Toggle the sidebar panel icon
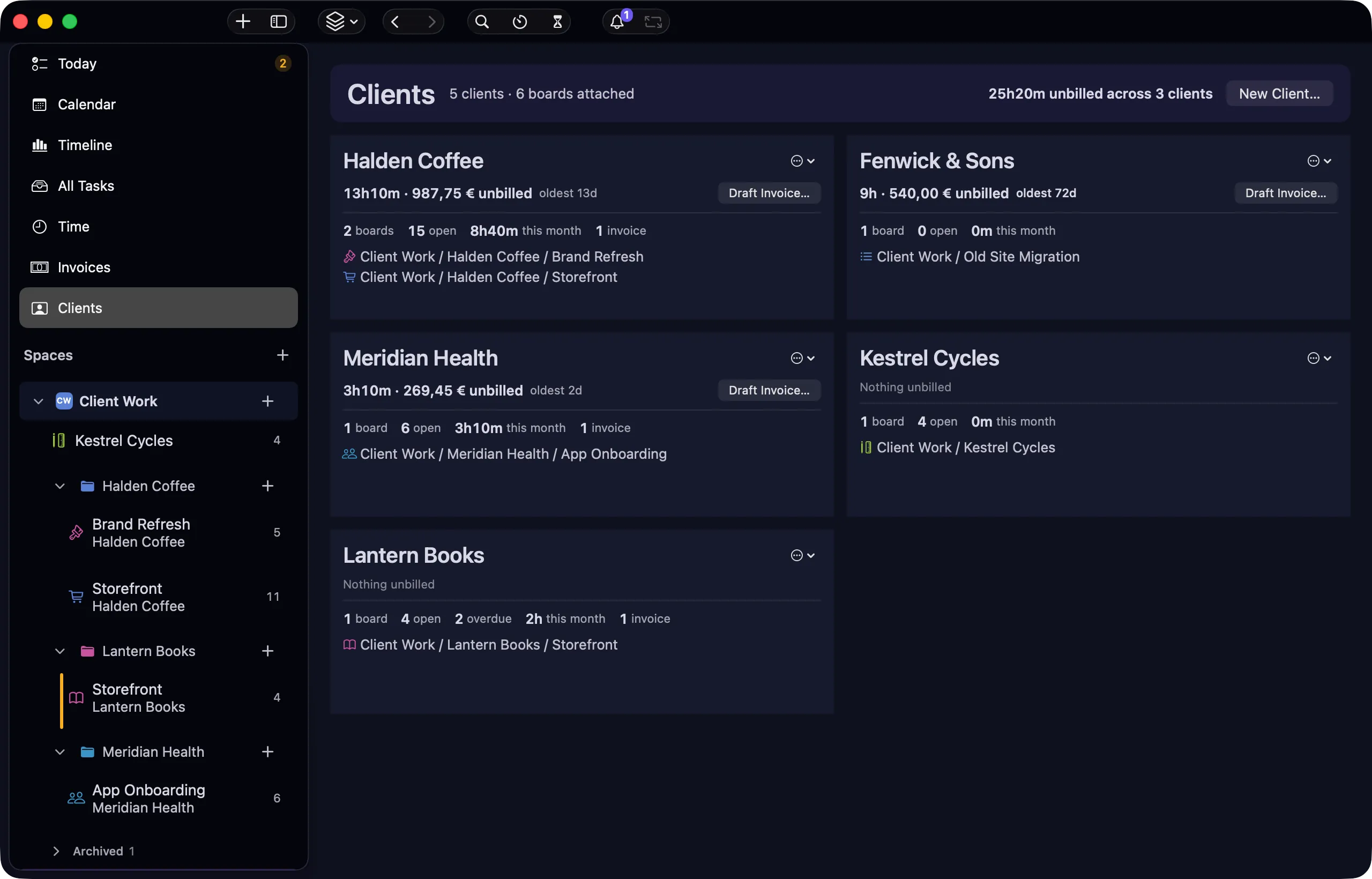Image resolution: width=1372 pixels, height=879 pixels. [x=279, y=21]
